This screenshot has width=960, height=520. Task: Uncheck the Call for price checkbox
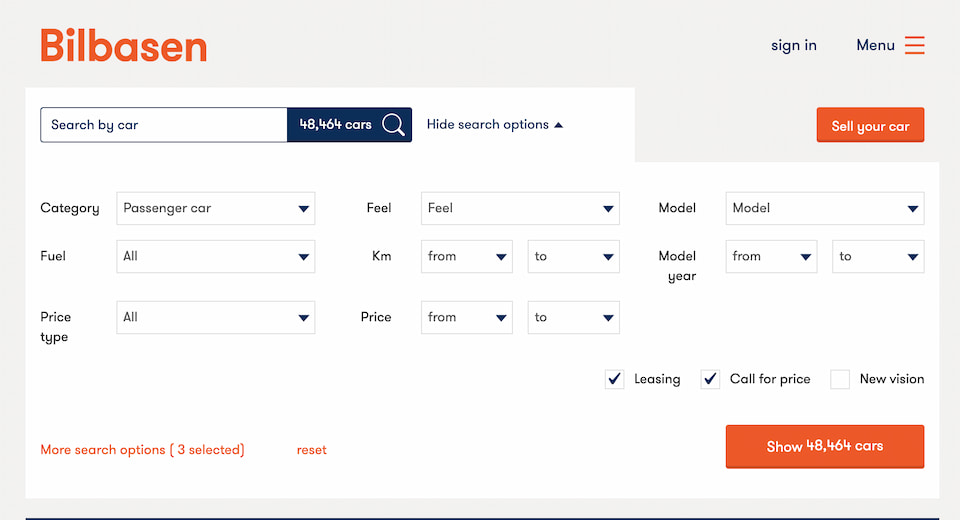[710, 379]
